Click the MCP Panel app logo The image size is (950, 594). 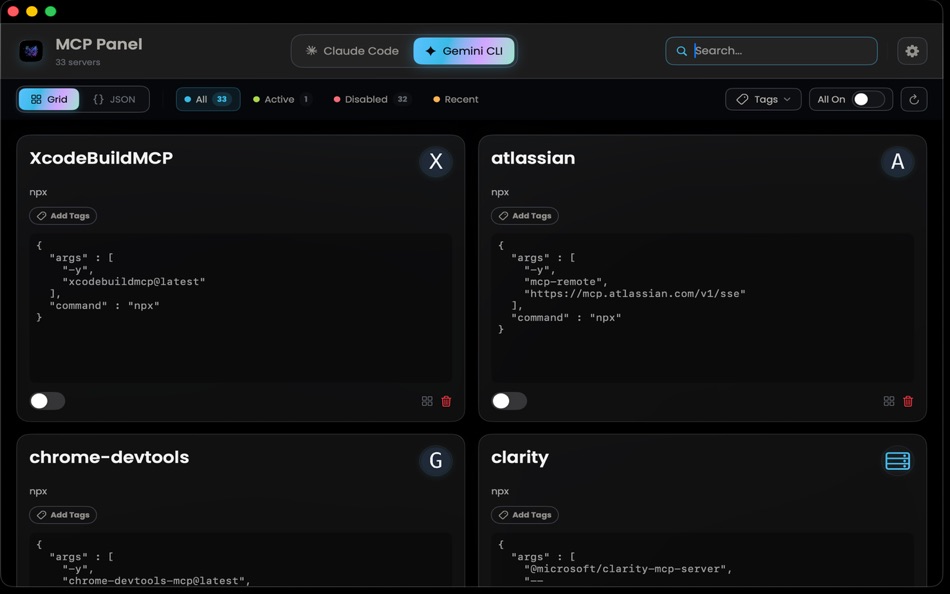tap(31, 51)
